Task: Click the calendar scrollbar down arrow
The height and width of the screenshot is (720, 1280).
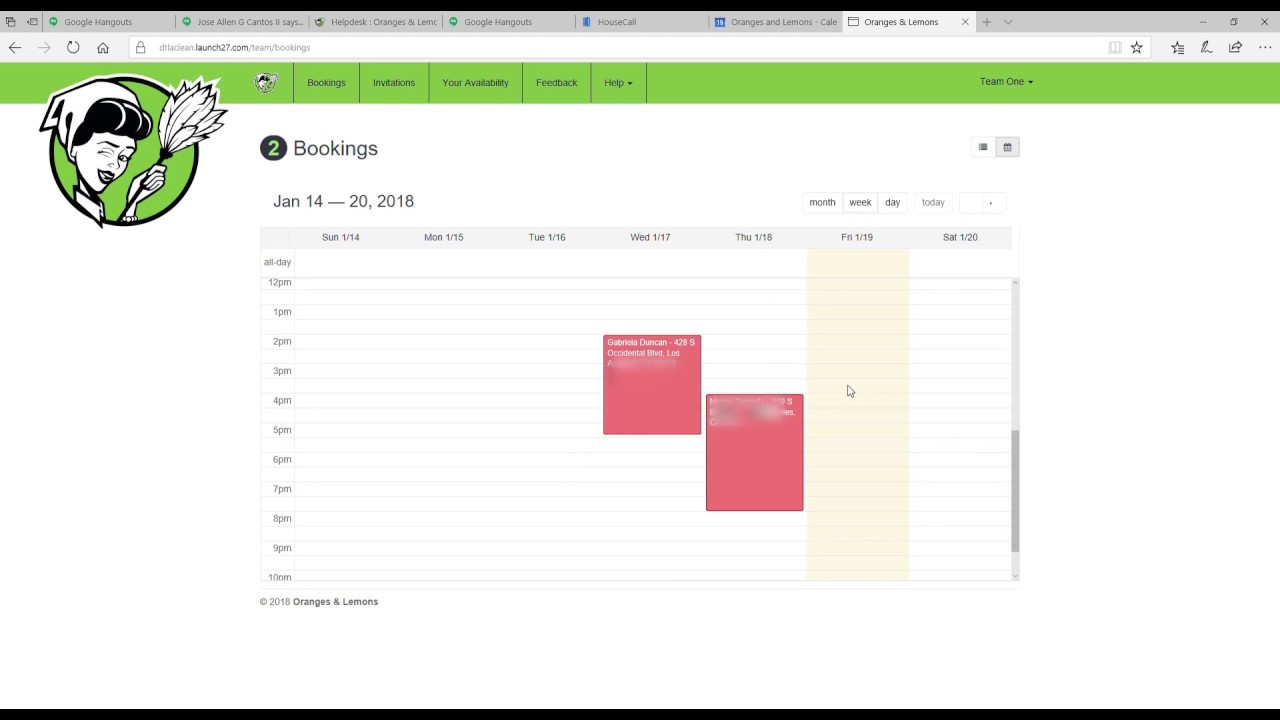Action: 1015,576
